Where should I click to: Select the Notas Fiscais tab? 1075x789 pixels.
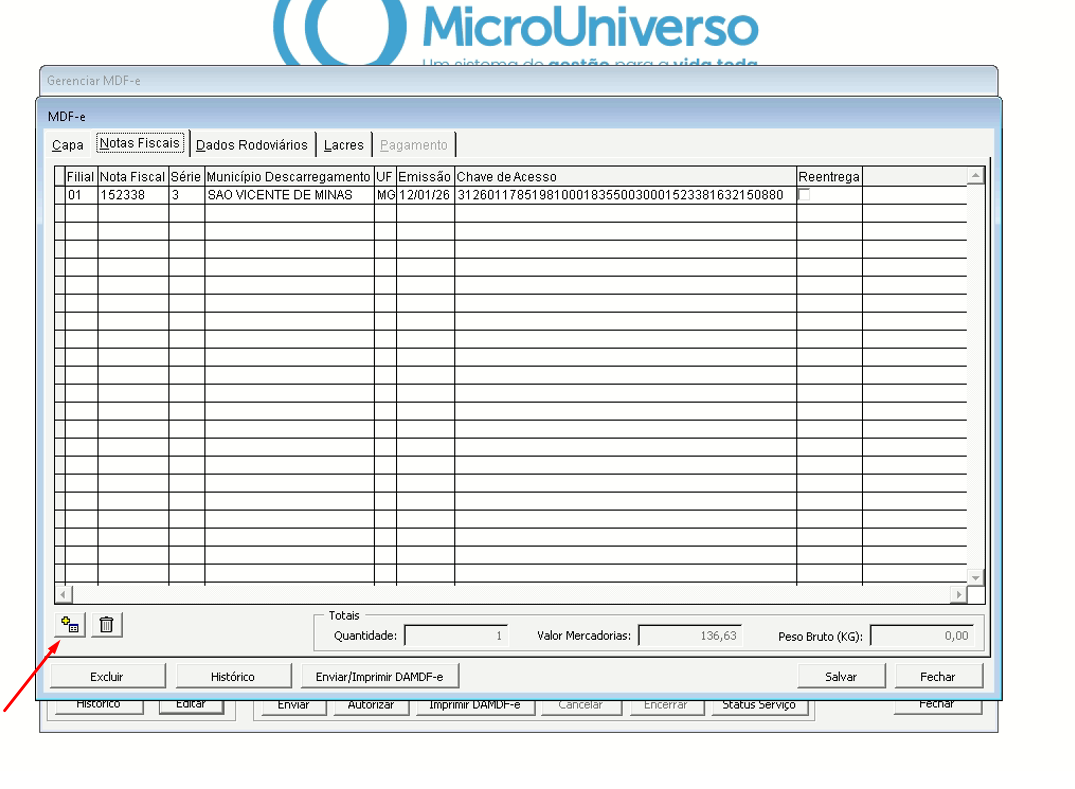[140, 144]
